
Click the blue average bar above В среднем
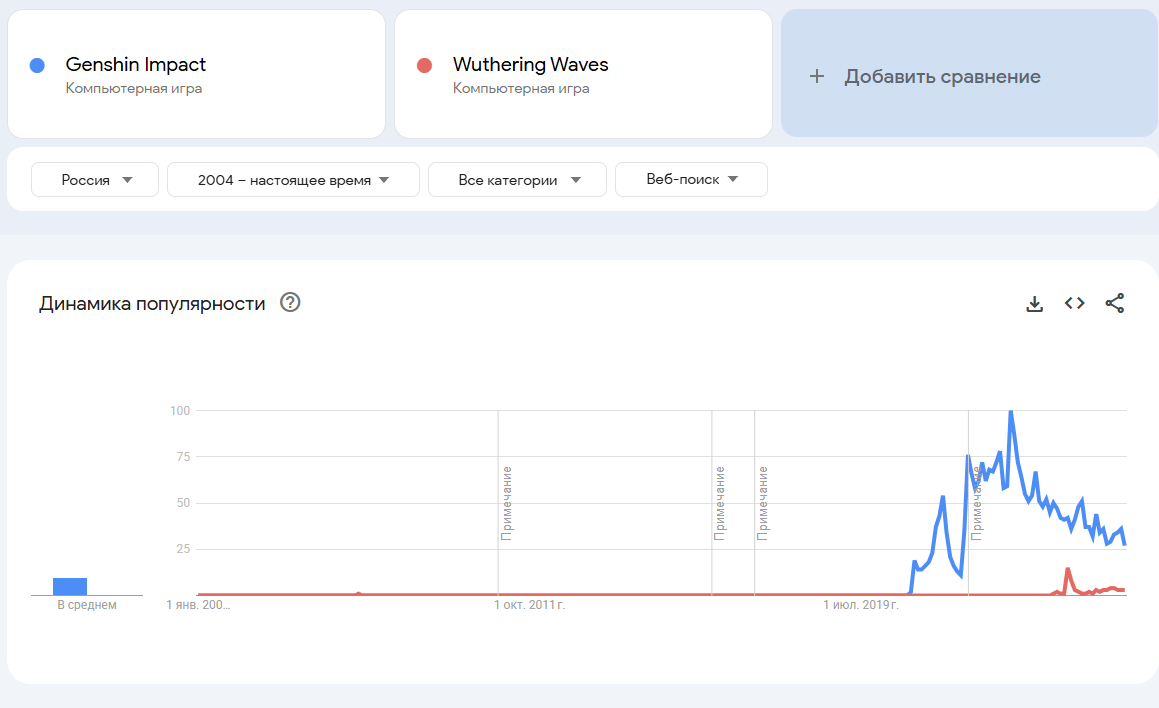[70, 586]
